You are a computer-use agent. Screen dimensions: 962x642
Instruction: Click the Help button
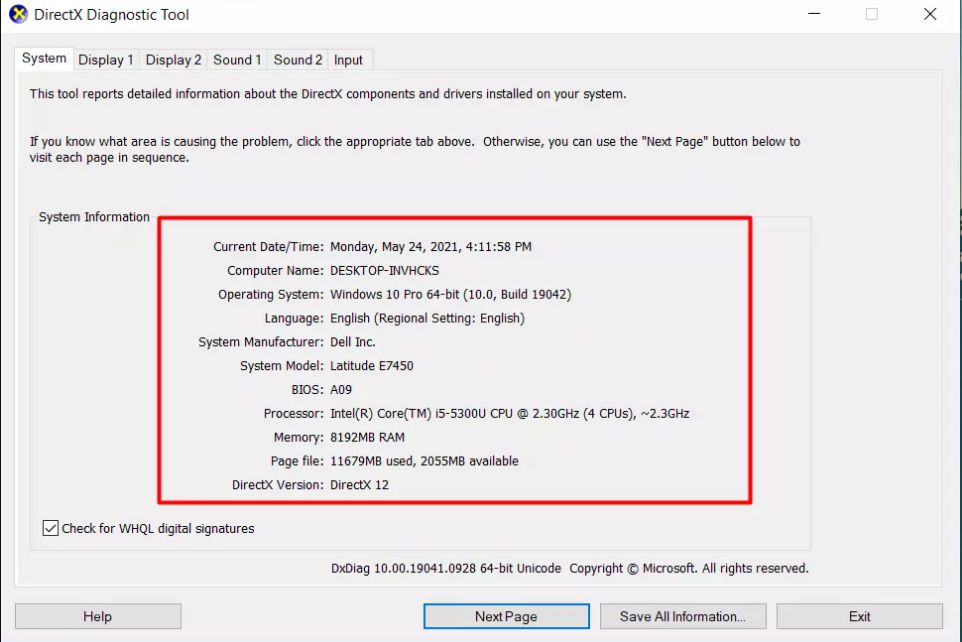[x=98, y=616]
